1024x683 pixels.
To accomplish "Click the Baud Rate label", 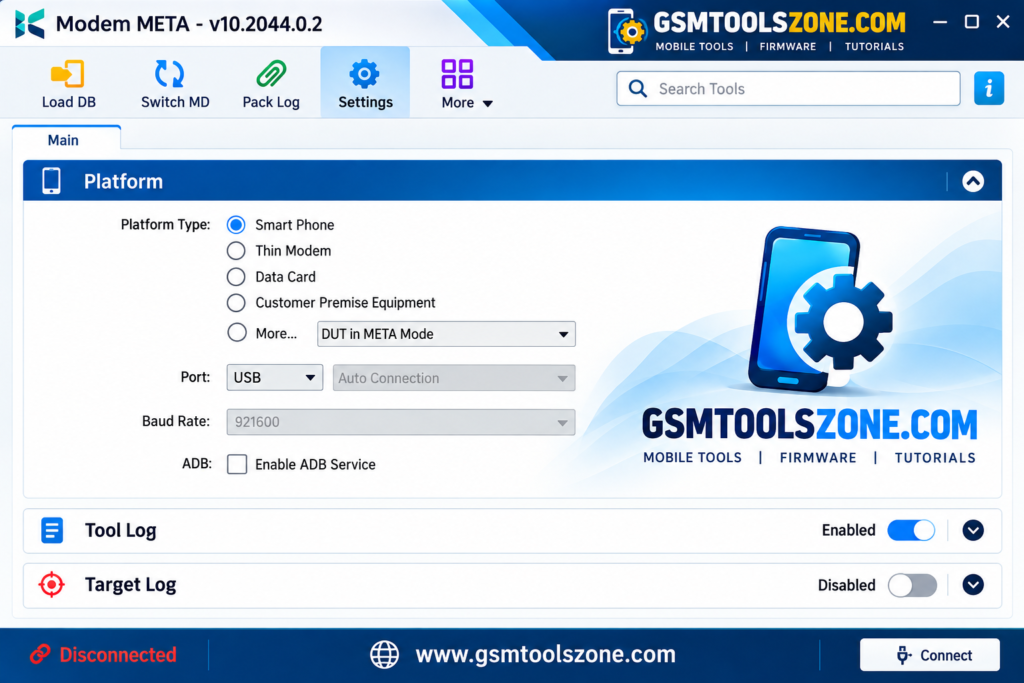I will pos(176,421).
